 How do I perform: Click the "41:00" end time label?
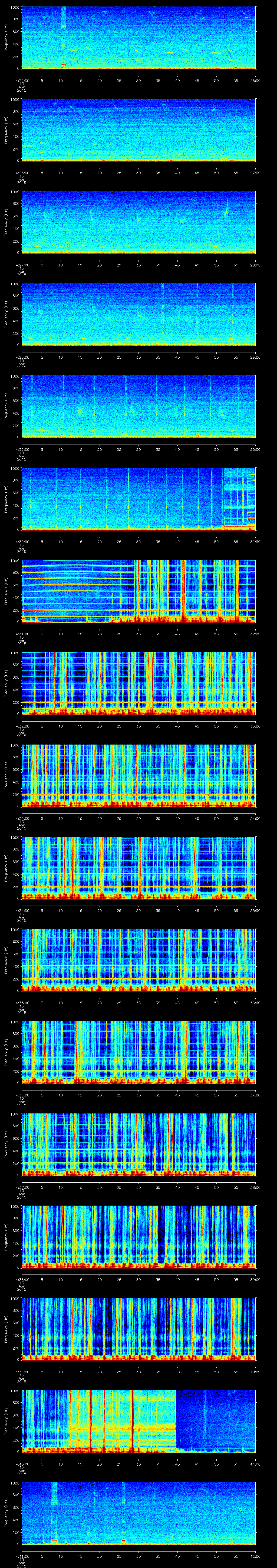click(256, 1463)
